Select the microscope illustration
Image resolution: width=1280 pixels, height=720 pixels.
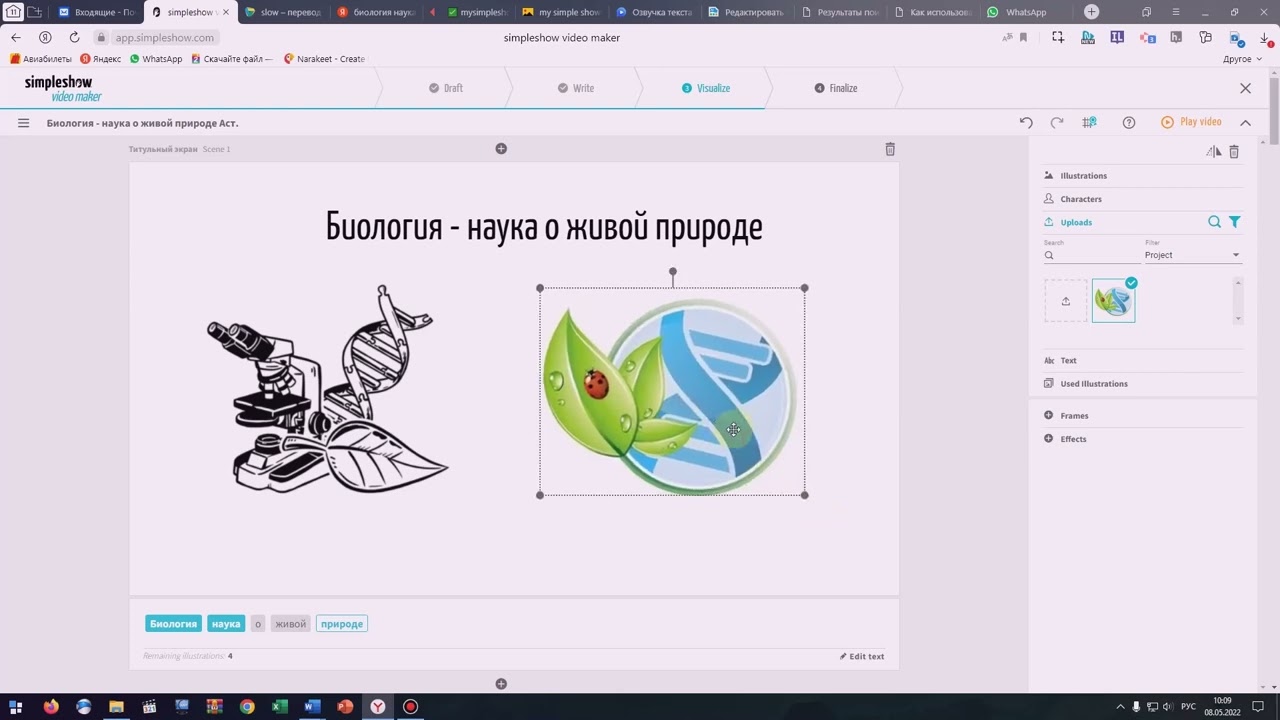pyautogui.click(x=328, y=389)
